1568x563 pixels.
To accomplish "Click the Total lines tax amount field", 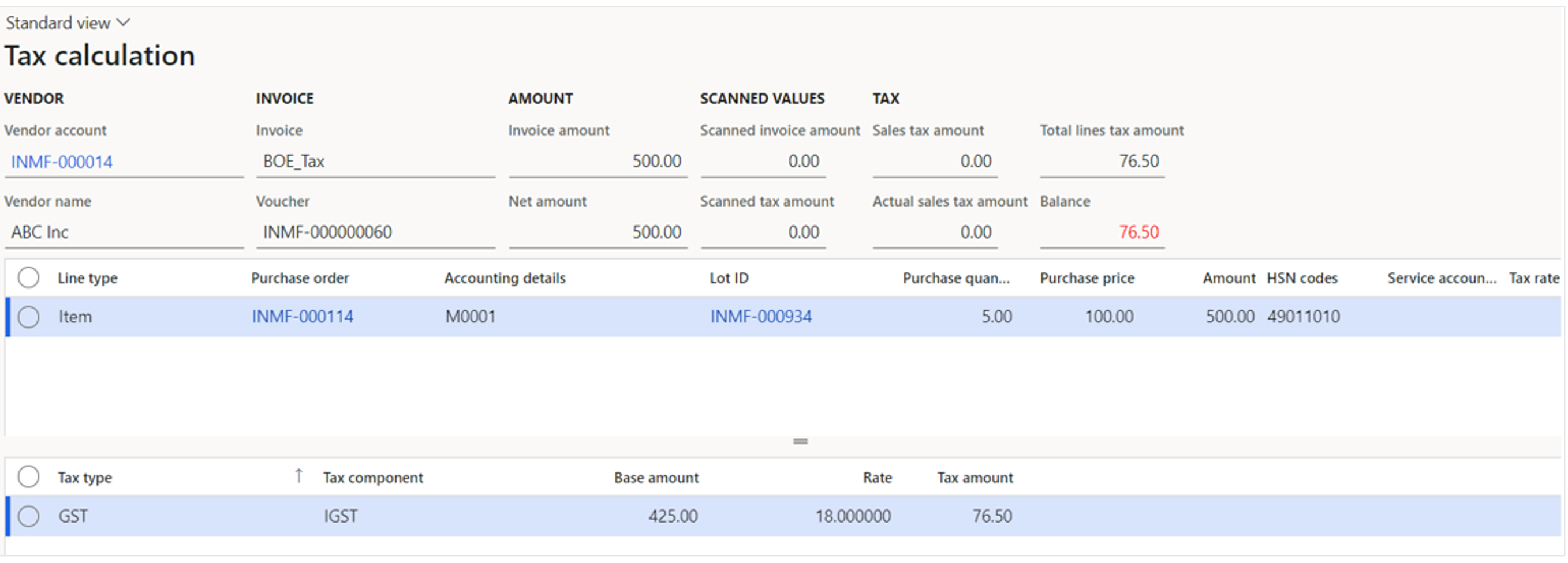I will pyautogui.click(x=1102, y=162).
